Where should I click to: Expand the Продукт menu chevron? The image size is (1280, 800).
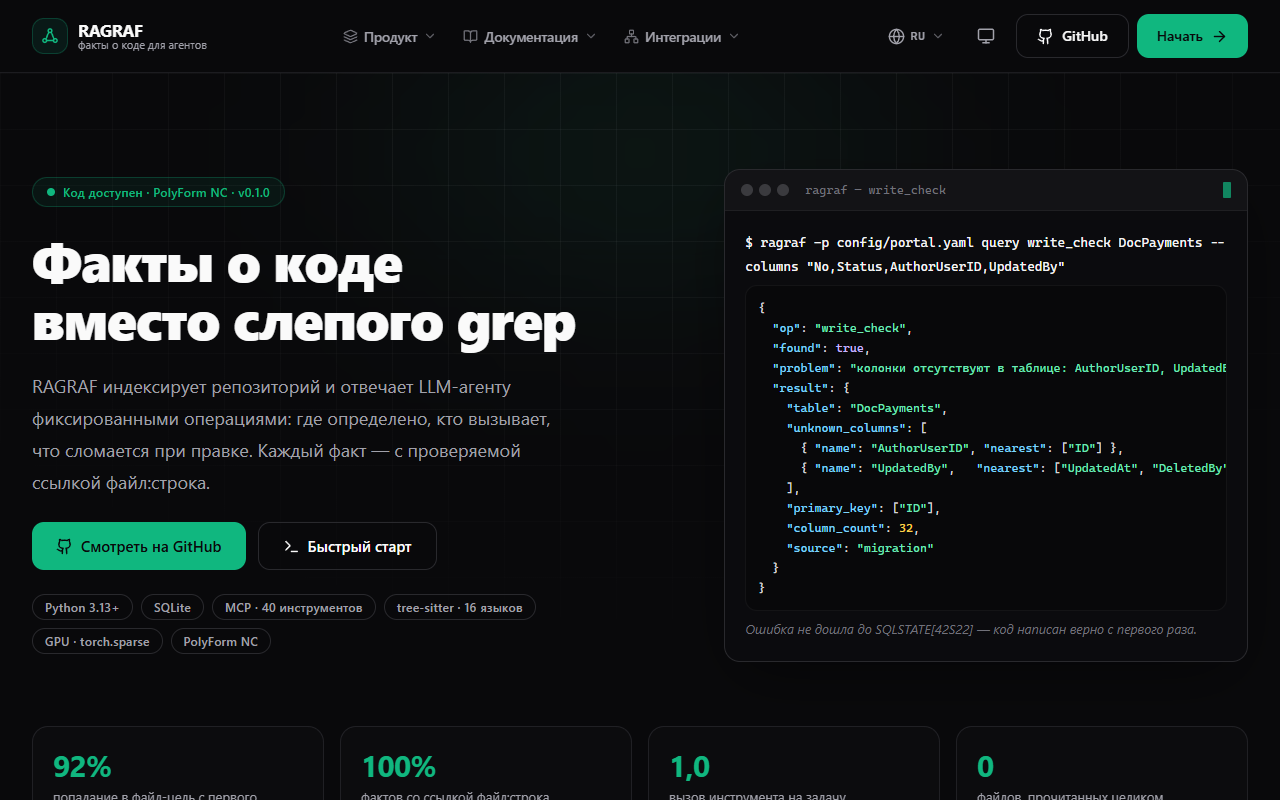coord(430,36)
